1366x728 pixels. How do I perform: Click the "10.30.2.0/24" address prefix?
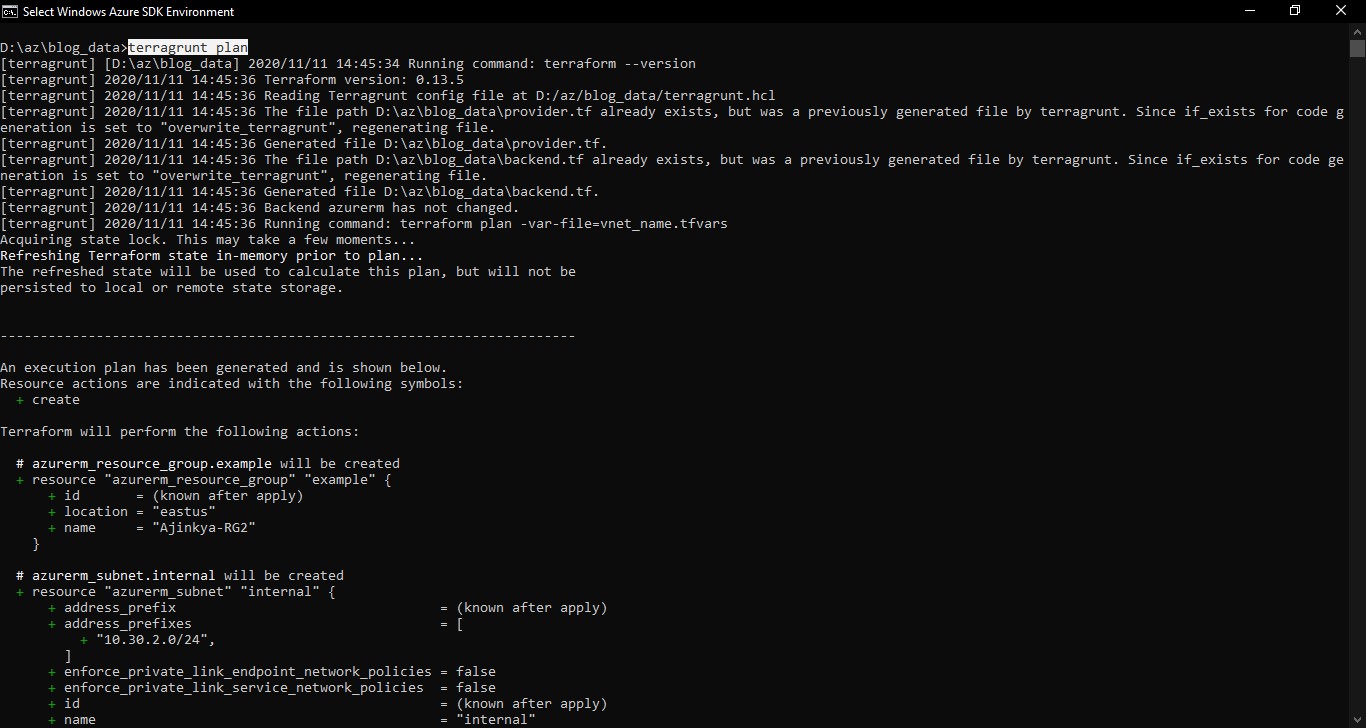coord(152,640)
